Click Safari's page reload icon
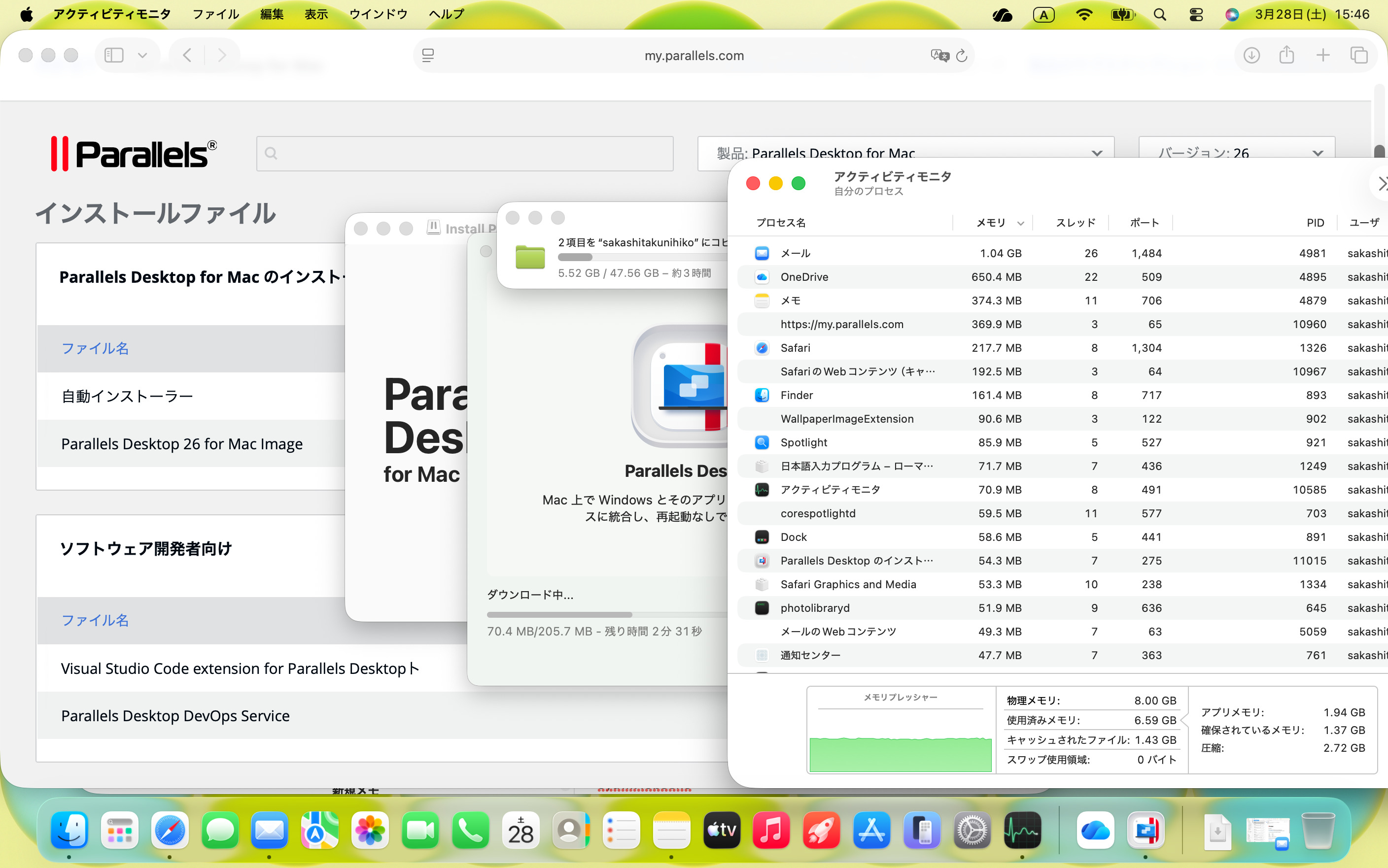Screen dimensions: 1388x868 pyautogui.click(x=962, y=56)
